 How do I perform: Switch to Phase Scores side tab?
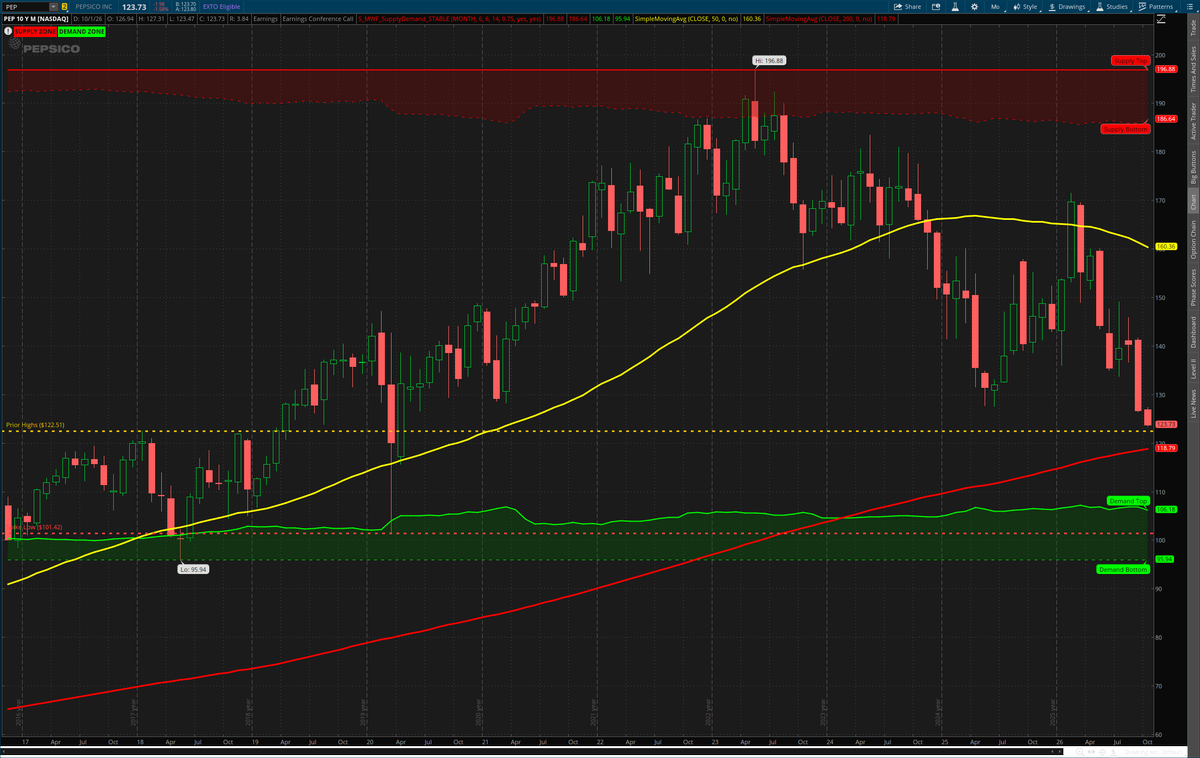coord(1192,287)
